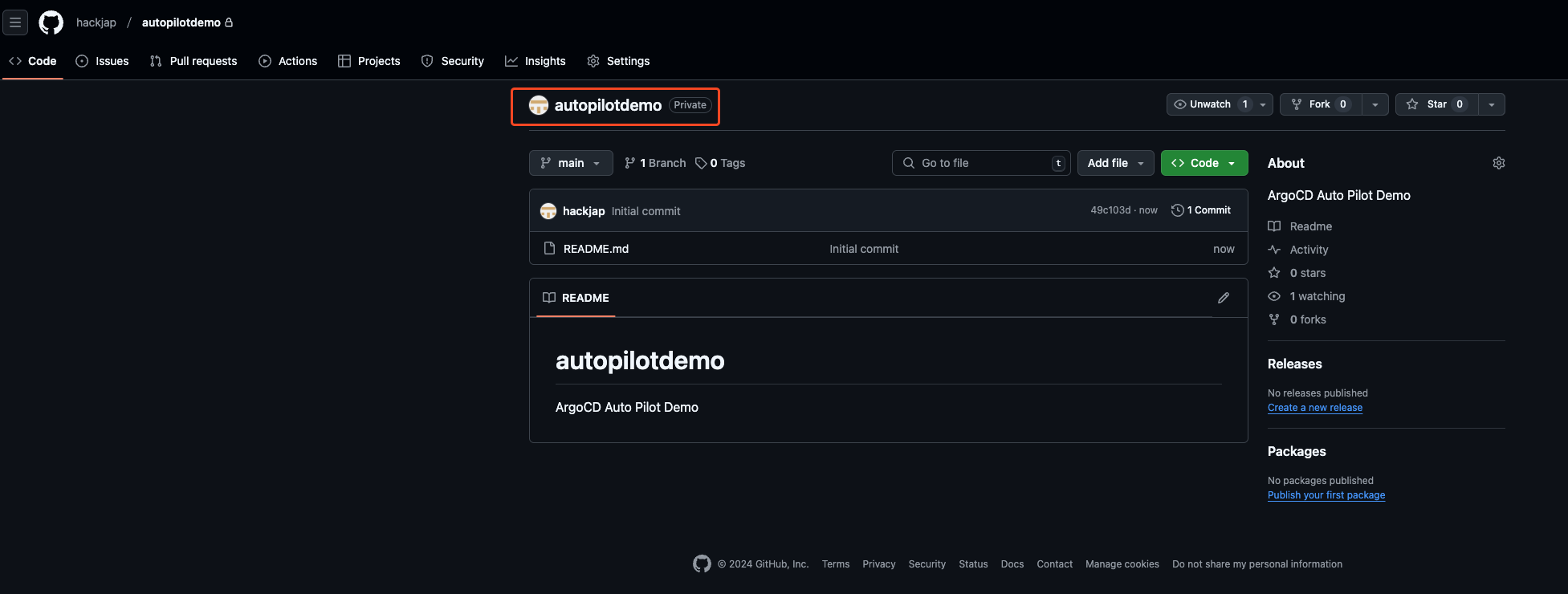
Task: Open the Readme link in About
Action: click(x=1300, y=226)
